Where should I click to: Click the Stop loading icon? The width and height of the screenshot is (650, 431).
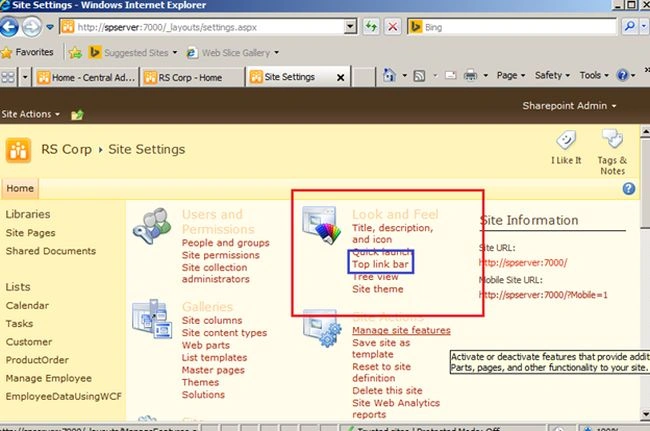[x=393, y=27]
